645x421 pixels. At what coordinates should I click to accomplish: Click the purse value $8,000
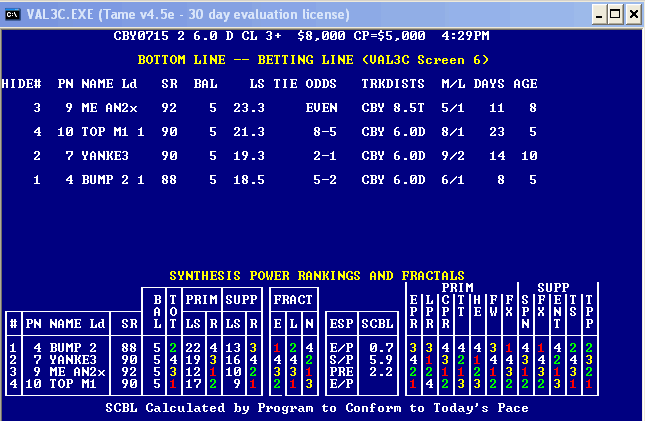tap(321, 36)
